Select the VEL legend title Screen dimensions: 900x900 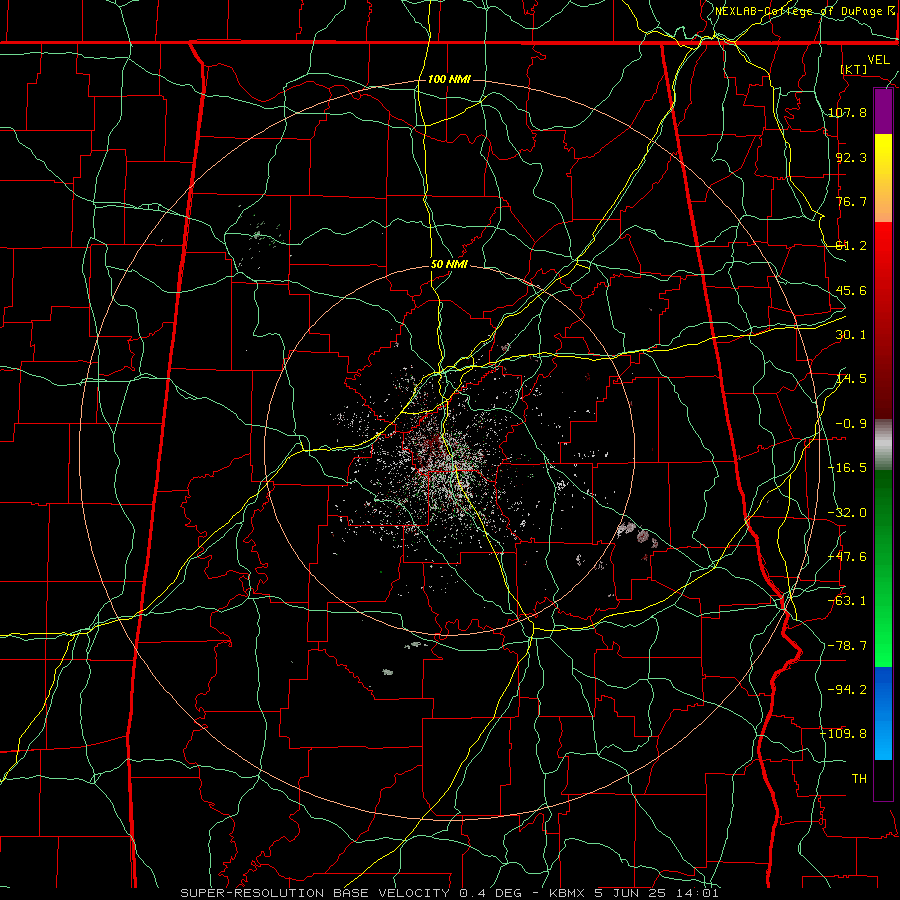pos(878,60)
